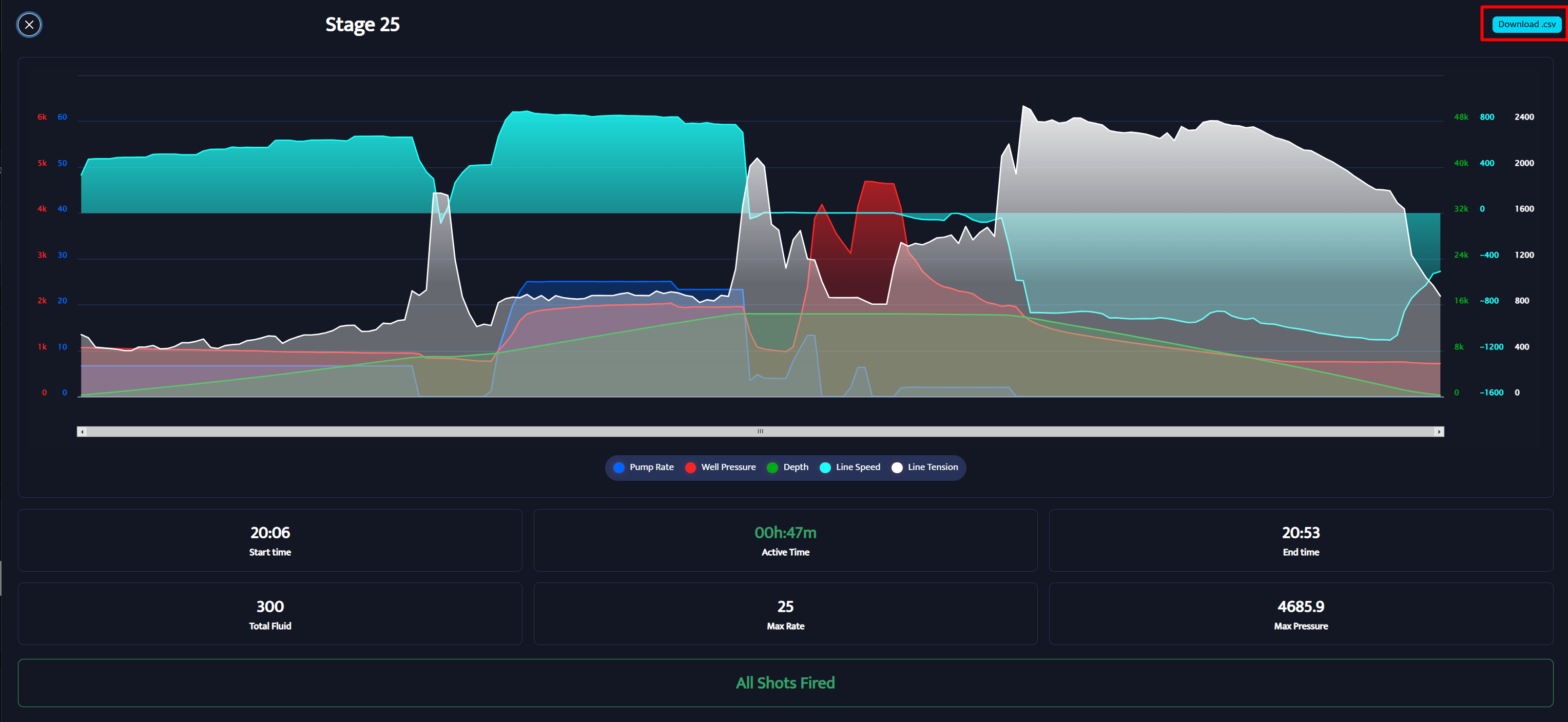1568x722 pixels.
Task: Toggle Pump Rate series in legend
Action: [651, 467]
